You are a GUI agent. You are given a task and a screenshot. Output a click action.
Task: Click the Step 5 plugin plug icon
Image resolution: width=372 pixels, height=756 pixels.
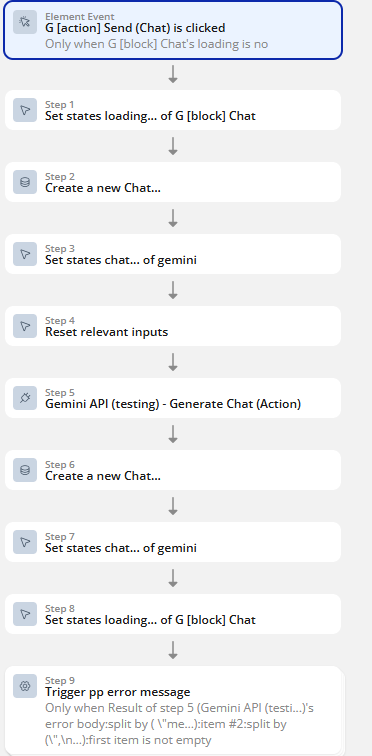coord(25,398)
